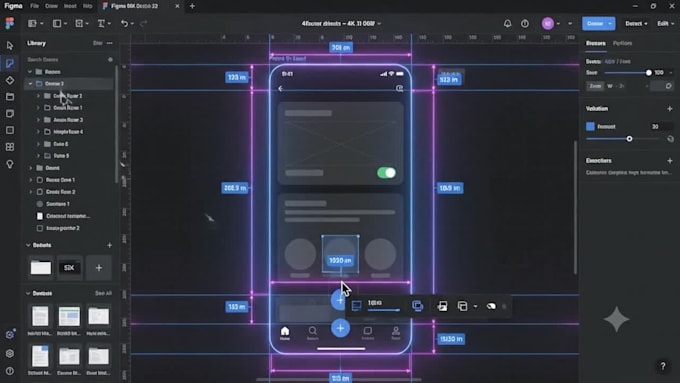Open the folder tool in left toolbar
The height and width of the screenshot is (383, 680).
click(x=10, y=97)
